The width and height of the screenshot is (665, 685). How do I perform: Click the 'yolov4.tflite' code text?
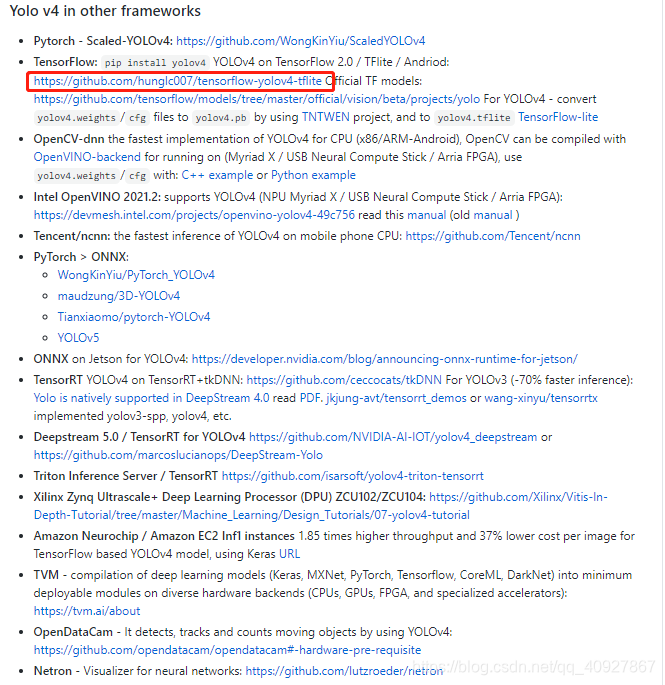474,118
